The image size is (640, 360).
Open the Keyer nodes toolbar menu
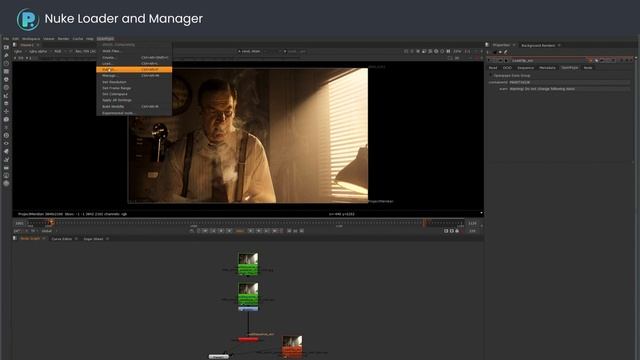tap(6, 96)
